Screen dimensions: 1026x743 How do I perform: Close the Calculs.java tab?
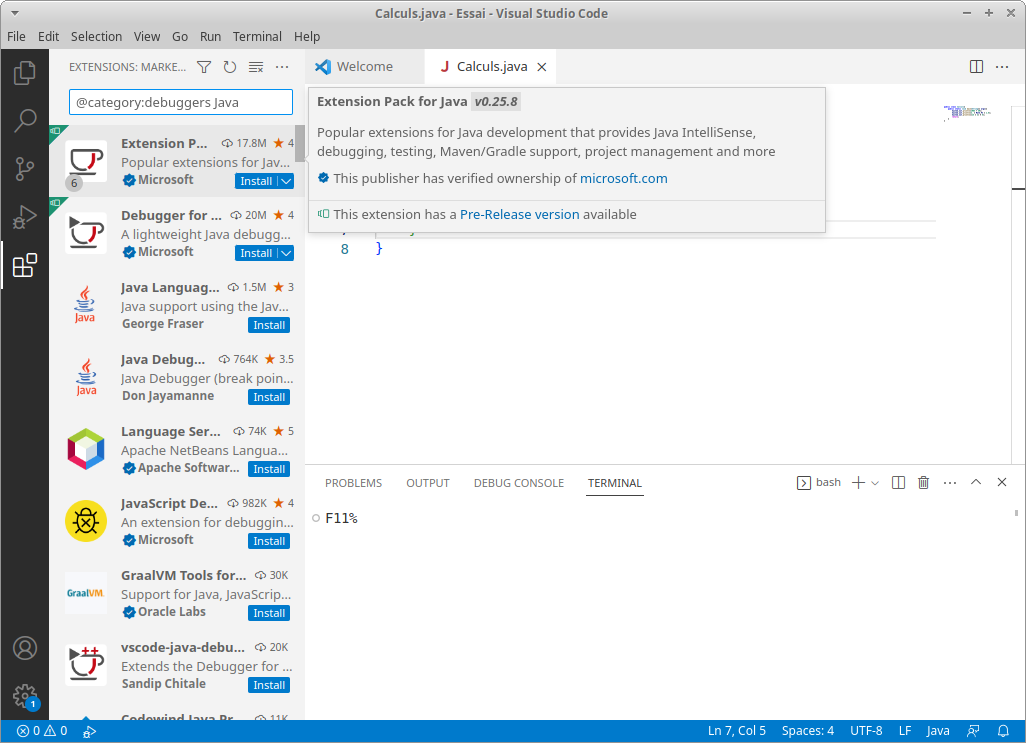point(542,67)
